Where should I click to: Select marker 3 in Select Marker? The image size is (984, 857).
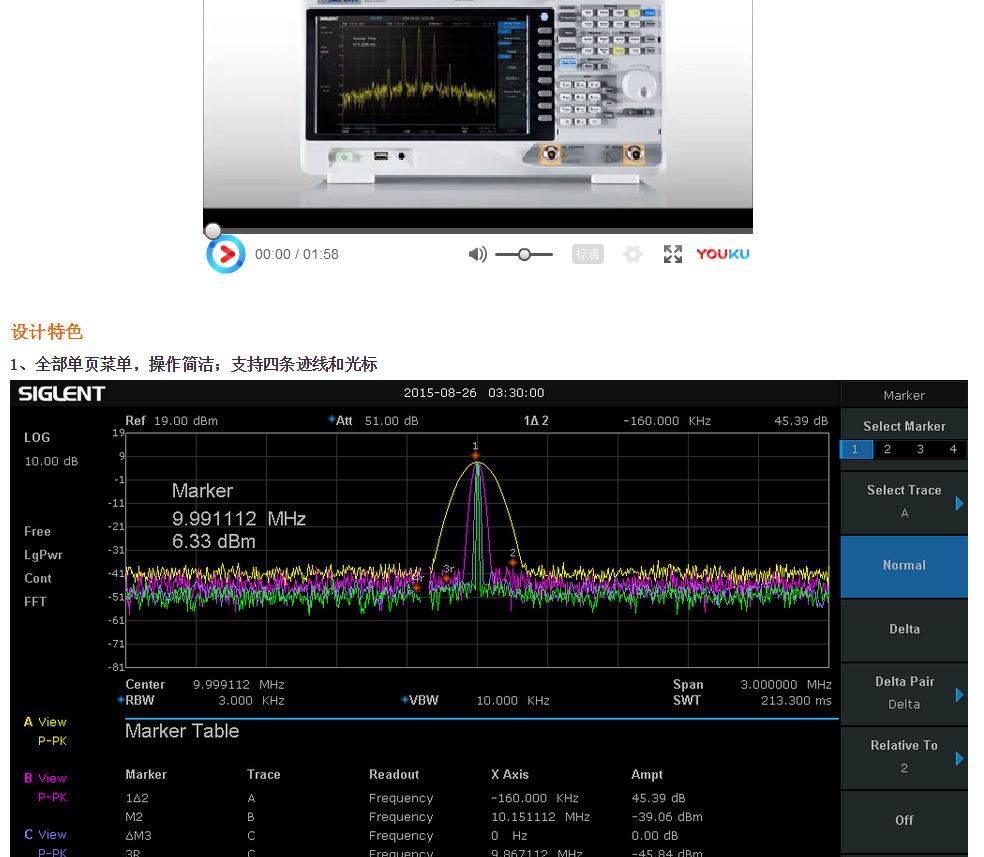pos(920,450)
